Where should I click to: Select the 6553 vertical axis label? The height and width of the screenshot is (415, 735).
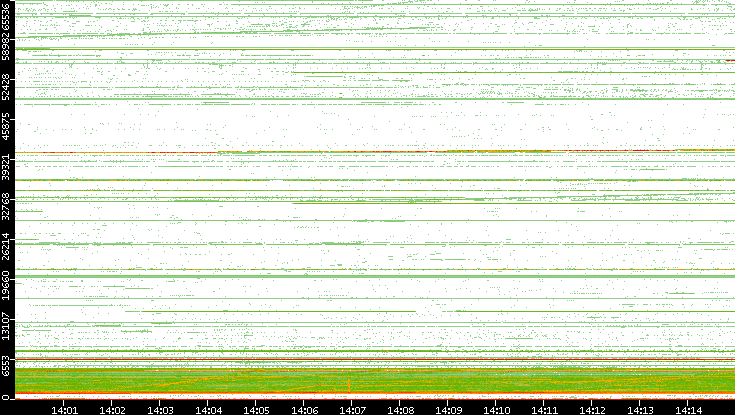[x=6, y=365]
